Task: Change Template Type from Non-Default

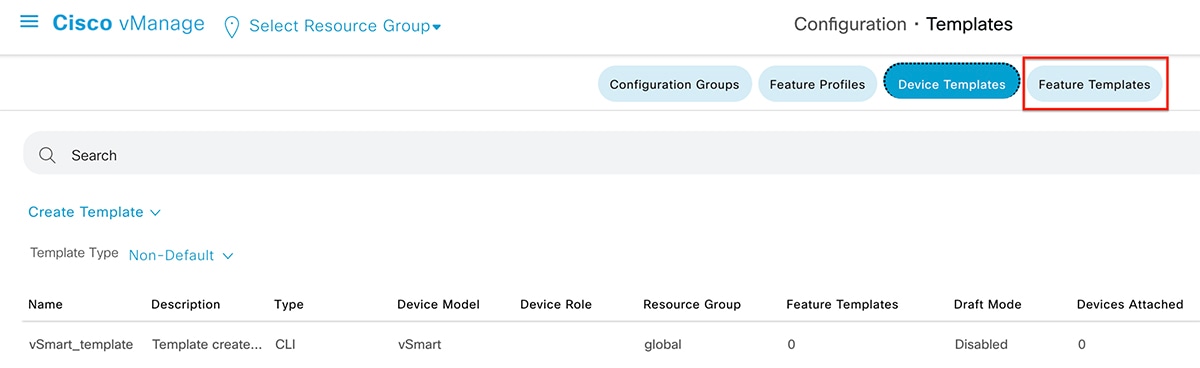Action: point(181,255)
